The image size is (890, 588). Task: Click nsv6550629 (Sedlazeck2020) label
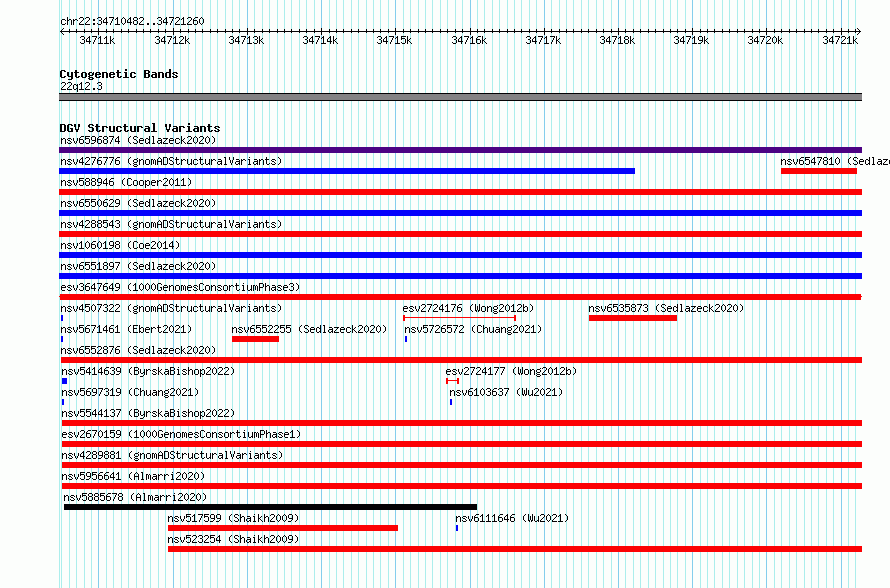138,203
